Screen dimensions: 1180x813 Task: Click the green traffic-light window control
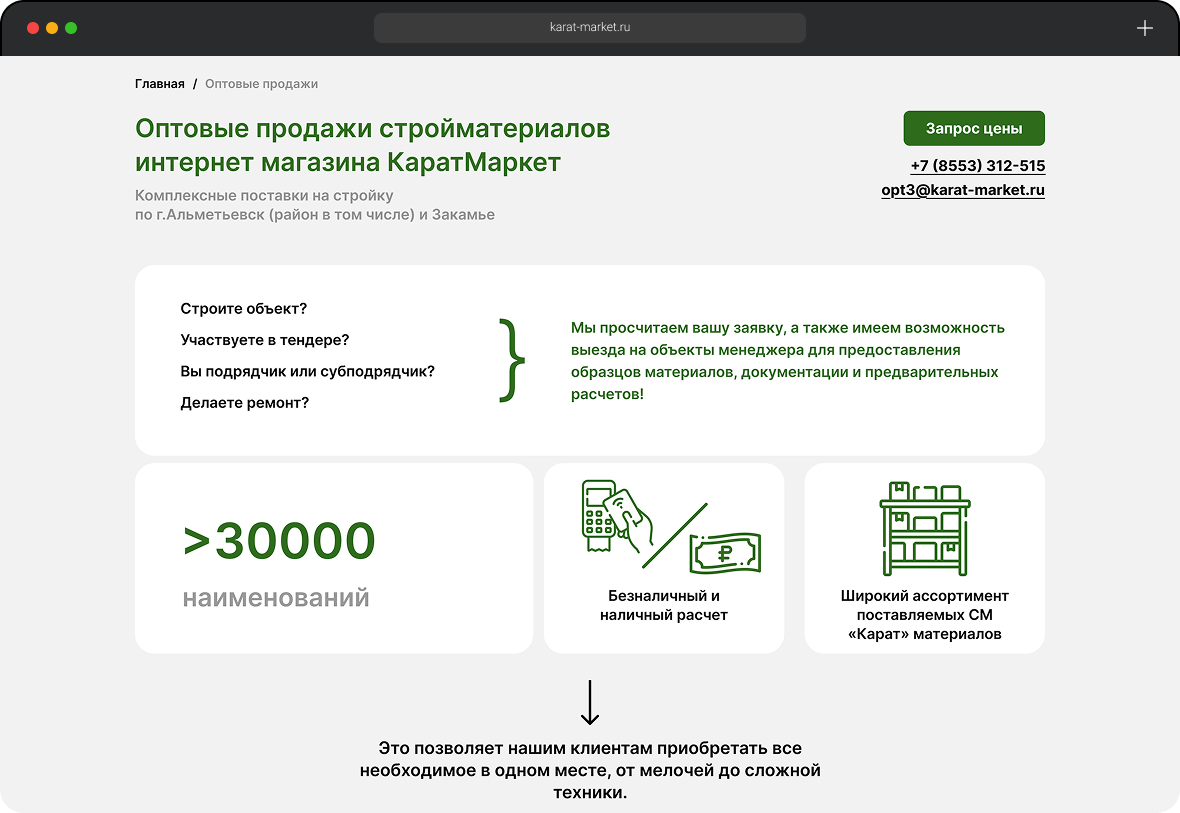point(70,28)
